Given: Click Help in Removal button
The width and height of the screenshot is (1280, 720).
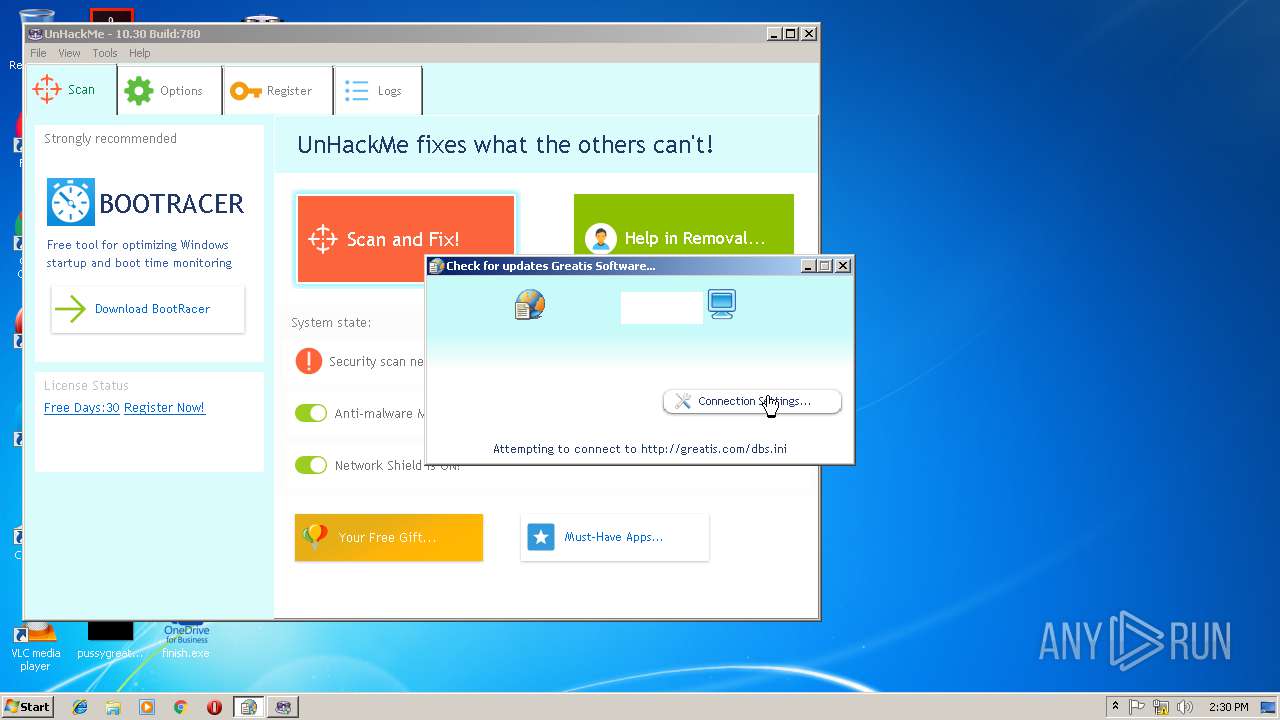Looking at the screenshot, I should [684, 225].
